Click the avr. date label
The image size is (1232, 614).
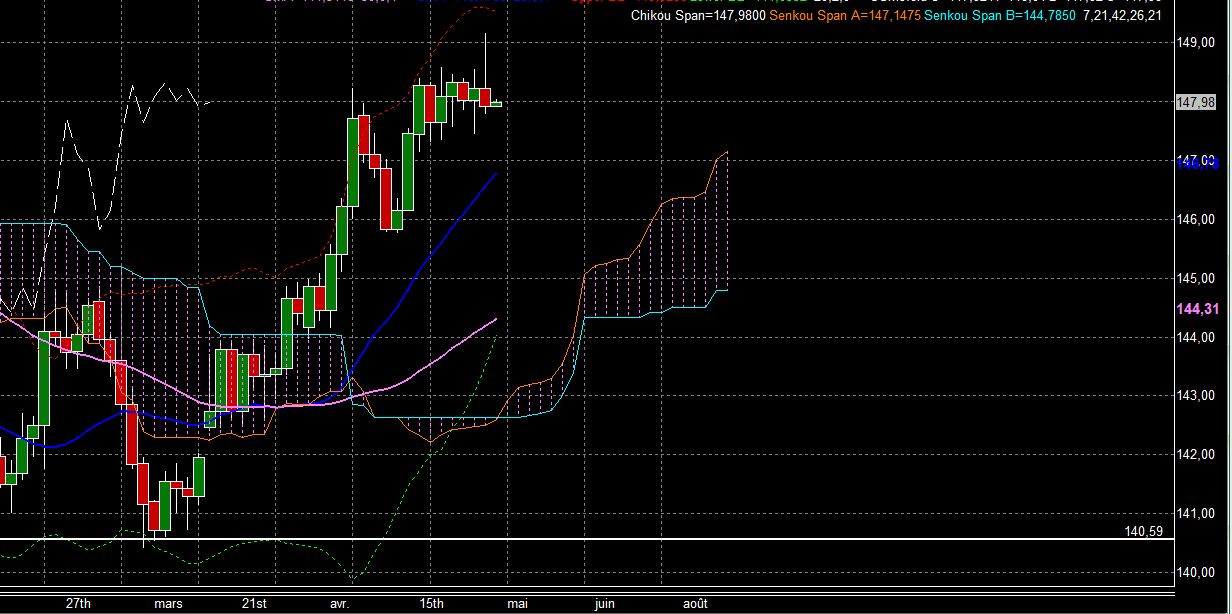tap(340, 604)
